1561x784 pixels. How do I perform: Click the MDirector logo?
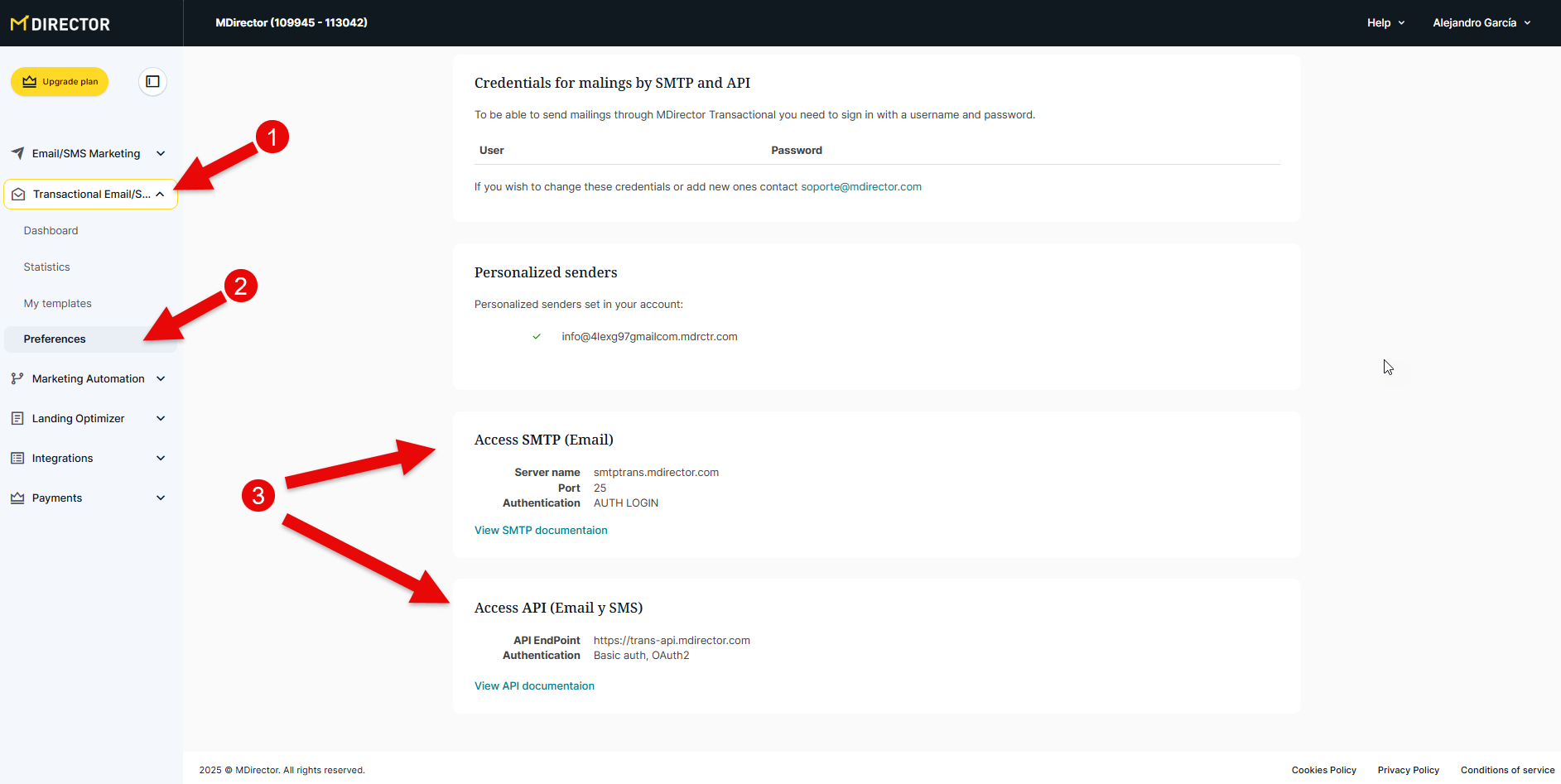[60, 24]
